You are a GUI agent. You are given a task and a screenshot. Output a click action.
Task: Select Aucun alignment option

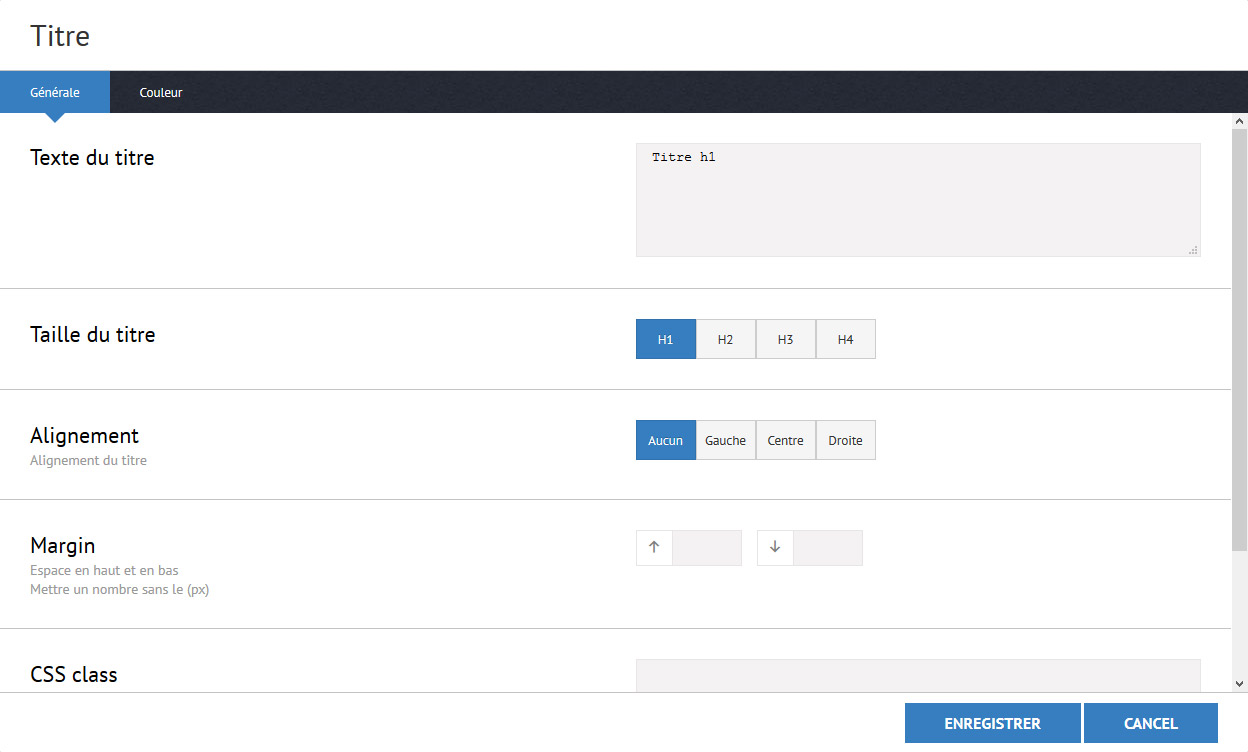pos(666,440)
